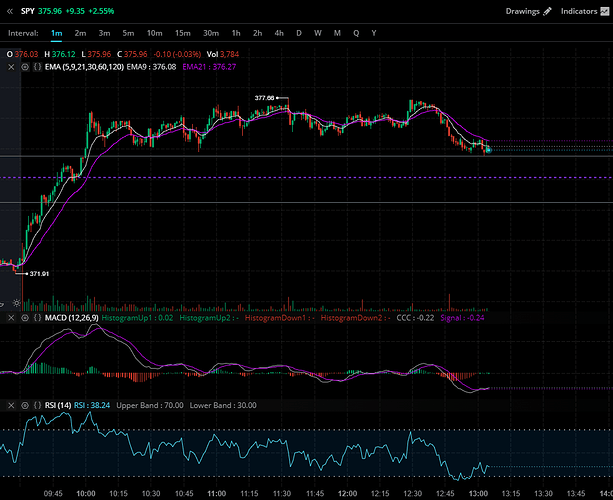Image resolution: width=613 pixels, height=500 pixels.
Task: Open RSI settings braces icon
Action: pos(37,405)
